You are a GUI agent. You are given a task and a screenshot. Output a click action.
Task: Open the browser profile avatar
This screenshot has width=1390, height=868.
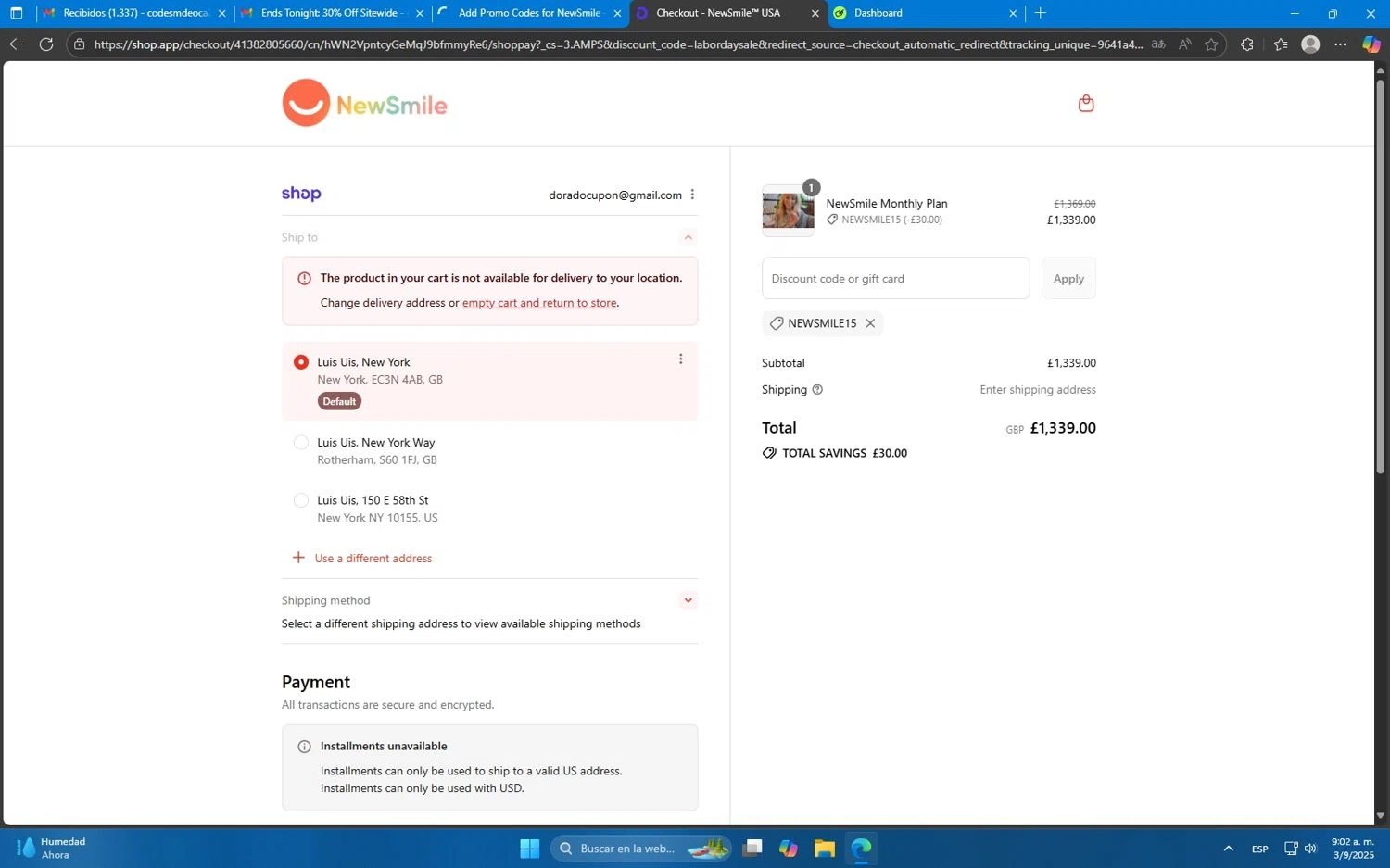click(x=1310, y=44)
